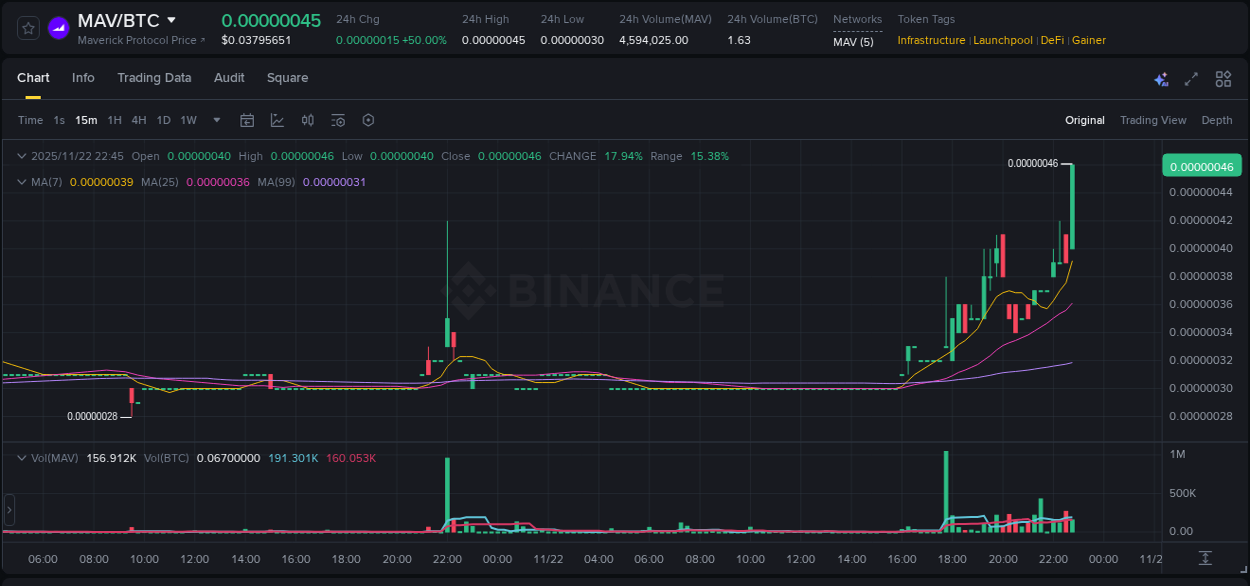Screen dimensions: 1250x586
Task: Open the date range calendar picker
Action: click(247, 120)
